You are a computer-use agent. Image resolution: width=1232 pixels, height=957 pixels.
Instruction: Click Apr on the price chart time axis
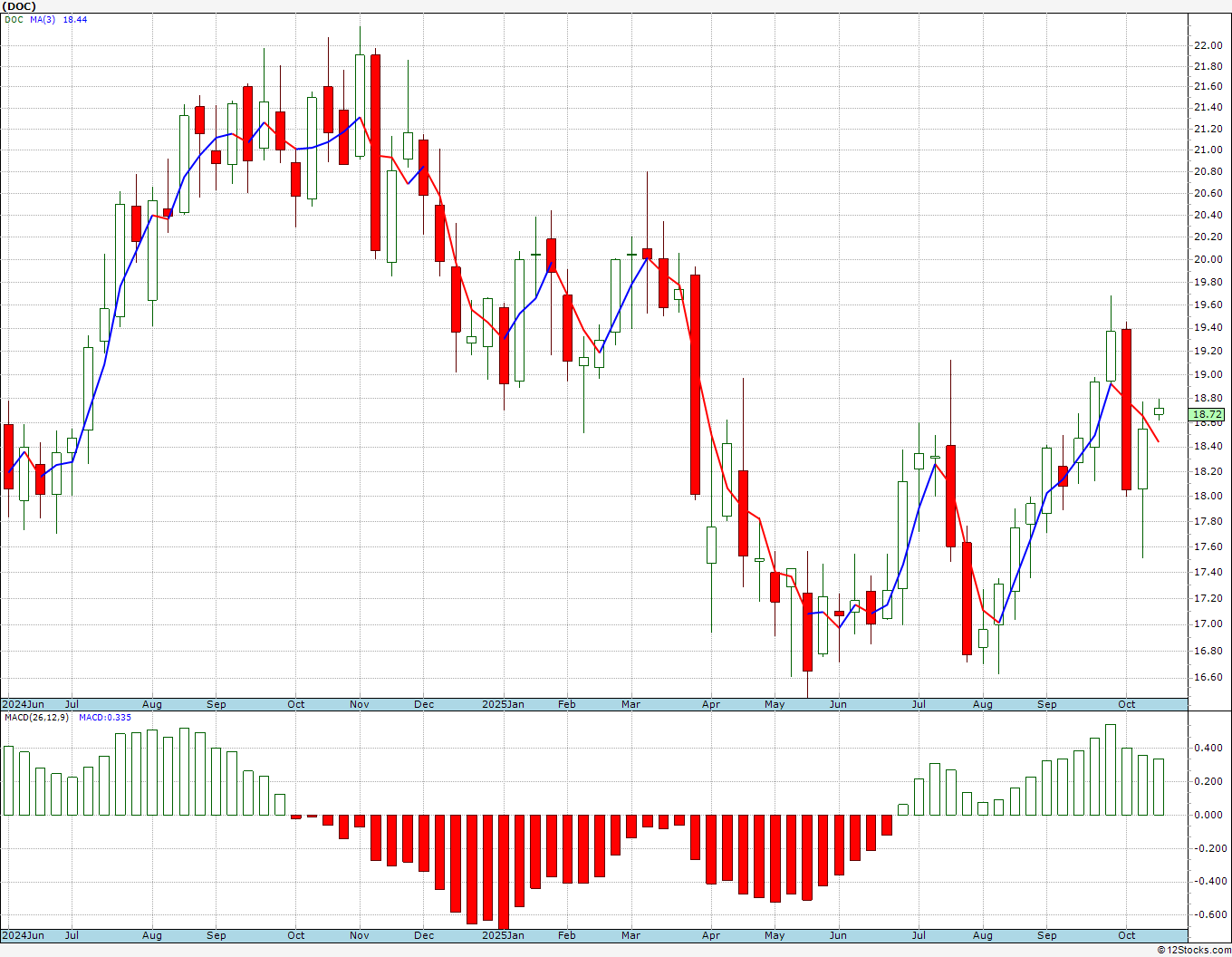point(711,704)
